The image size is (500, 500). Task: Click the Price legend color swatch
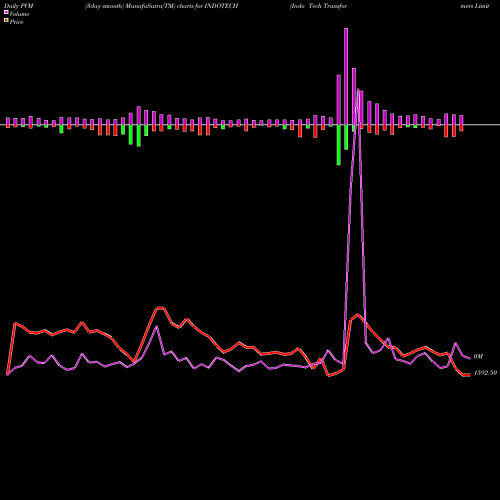click(6, 20)
